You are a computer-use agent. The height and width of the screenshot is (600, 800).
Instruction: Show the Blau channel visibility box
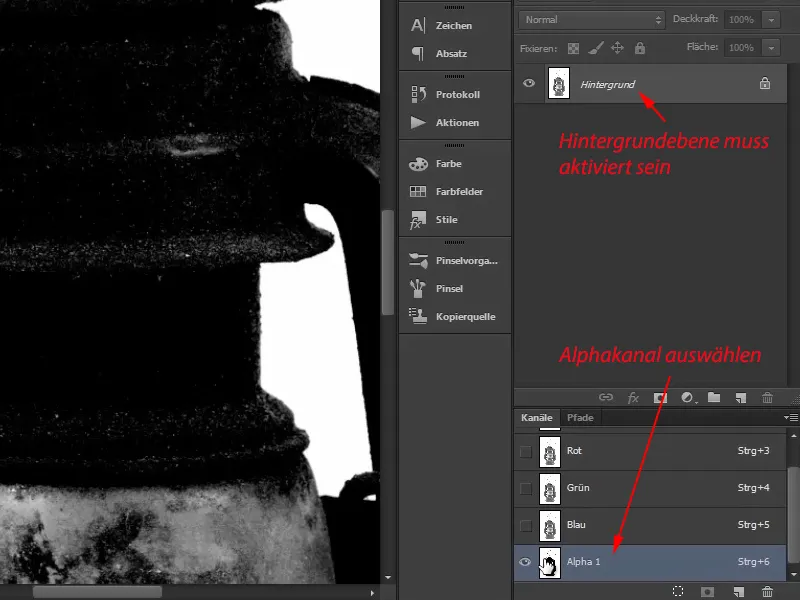(526, 526)
